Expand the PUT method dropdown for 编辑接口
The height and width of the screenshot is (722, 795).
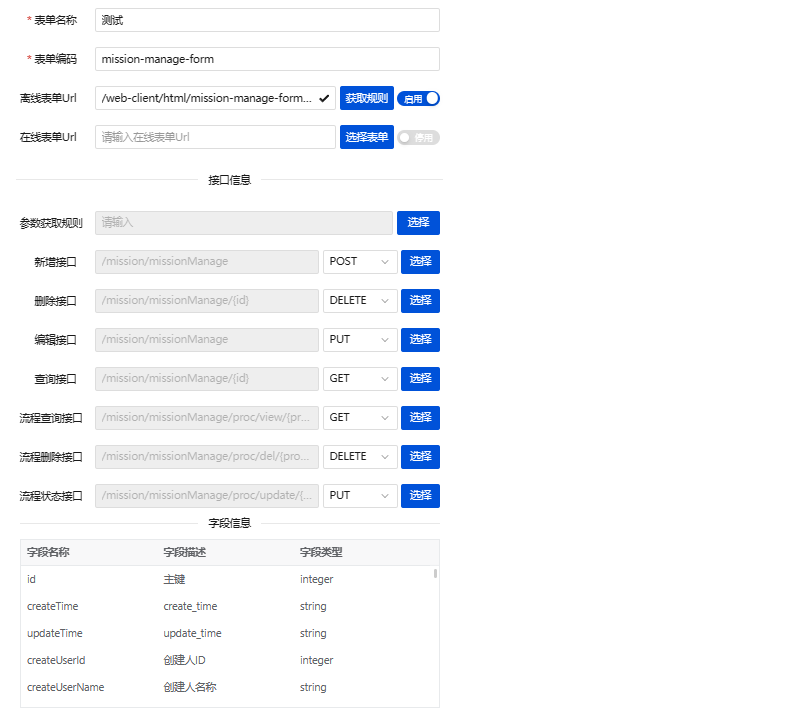(360, 340)
